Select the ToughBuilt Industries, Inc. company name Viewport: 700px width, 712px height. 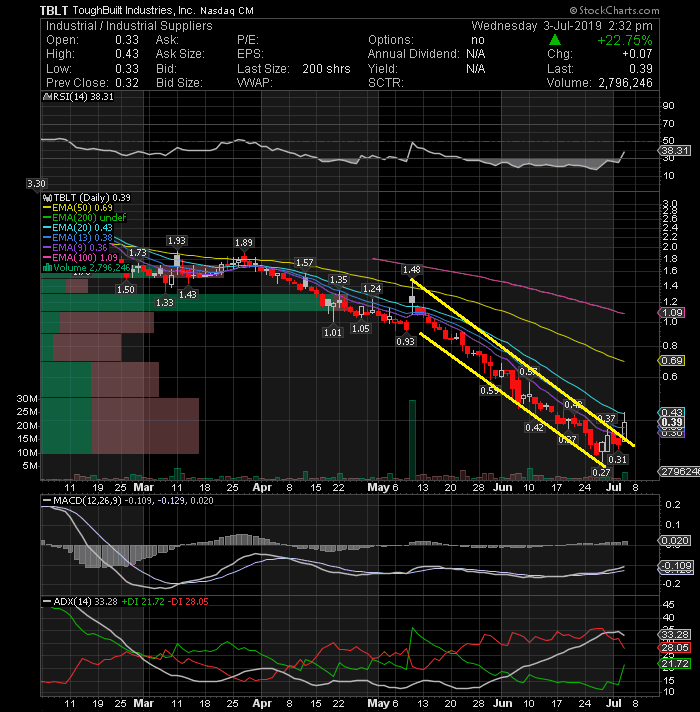134,10
